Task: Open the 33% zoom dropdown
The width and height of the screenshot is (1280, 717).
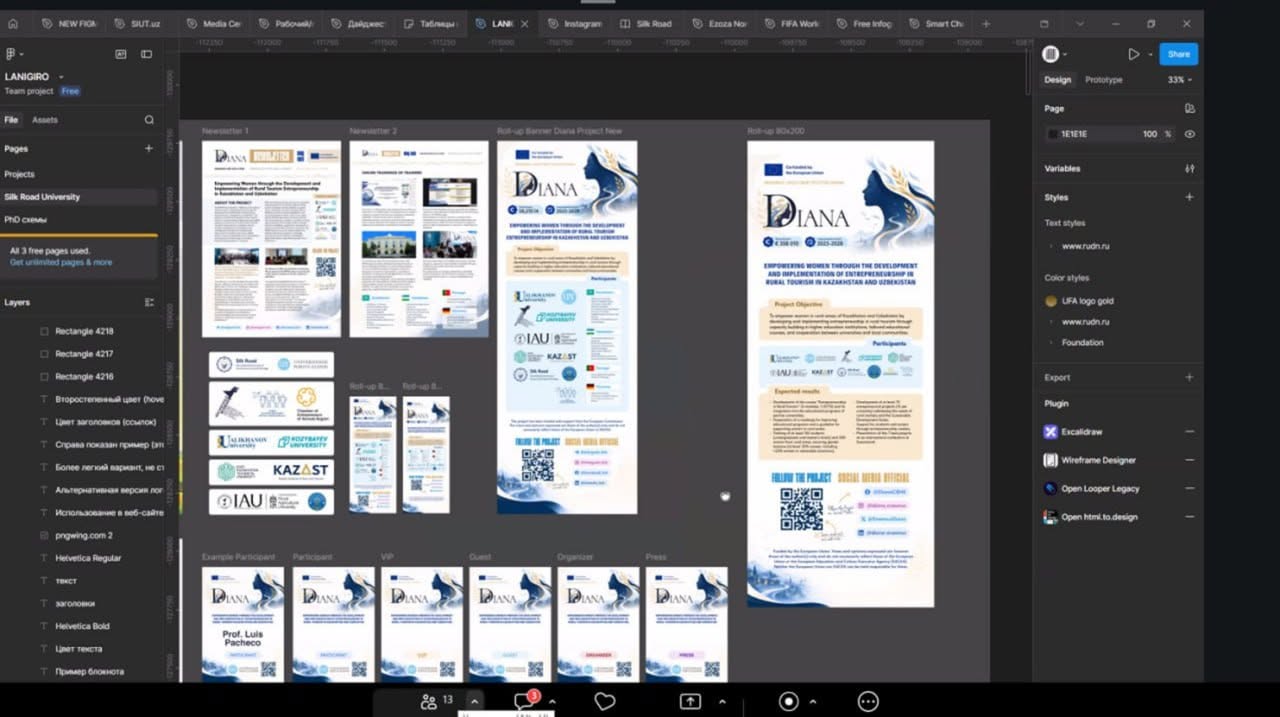Action: pyautogui.click(x=1179, y=80)
